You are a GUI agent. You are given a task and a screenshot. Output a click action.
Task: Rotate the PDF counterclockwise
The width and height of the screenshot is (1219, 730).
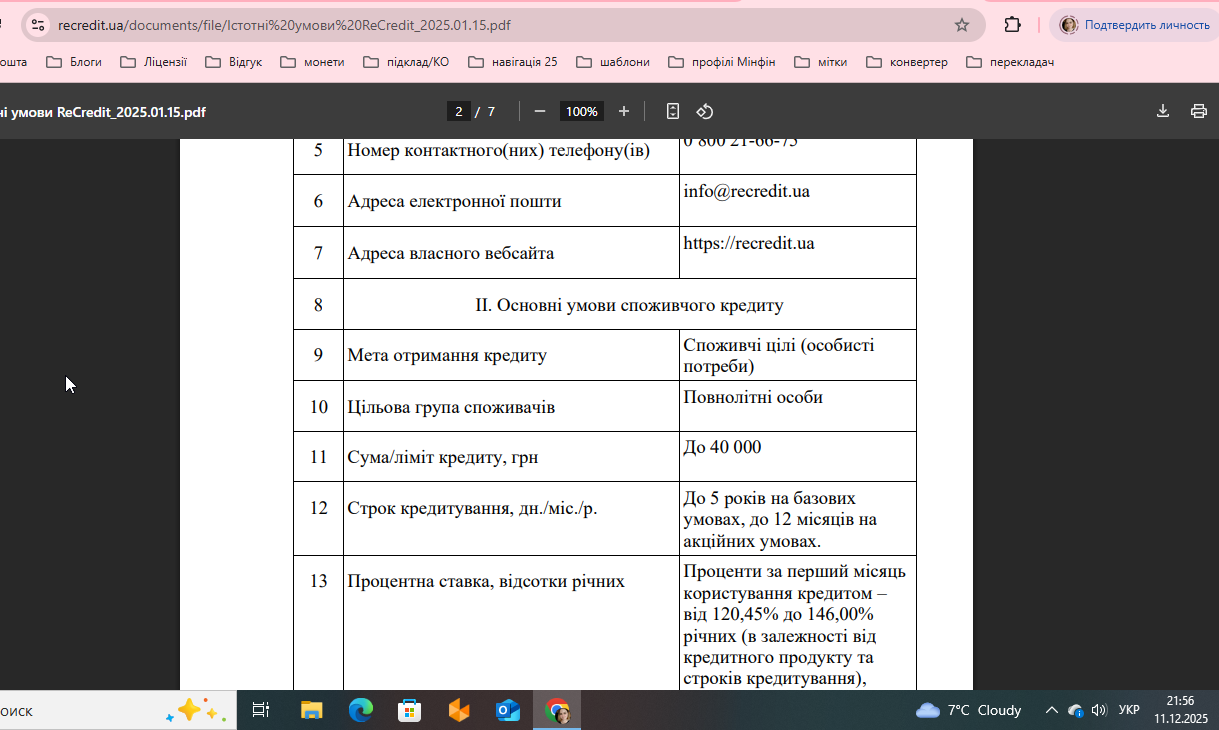pyautogui.click(x=705, y=111)
